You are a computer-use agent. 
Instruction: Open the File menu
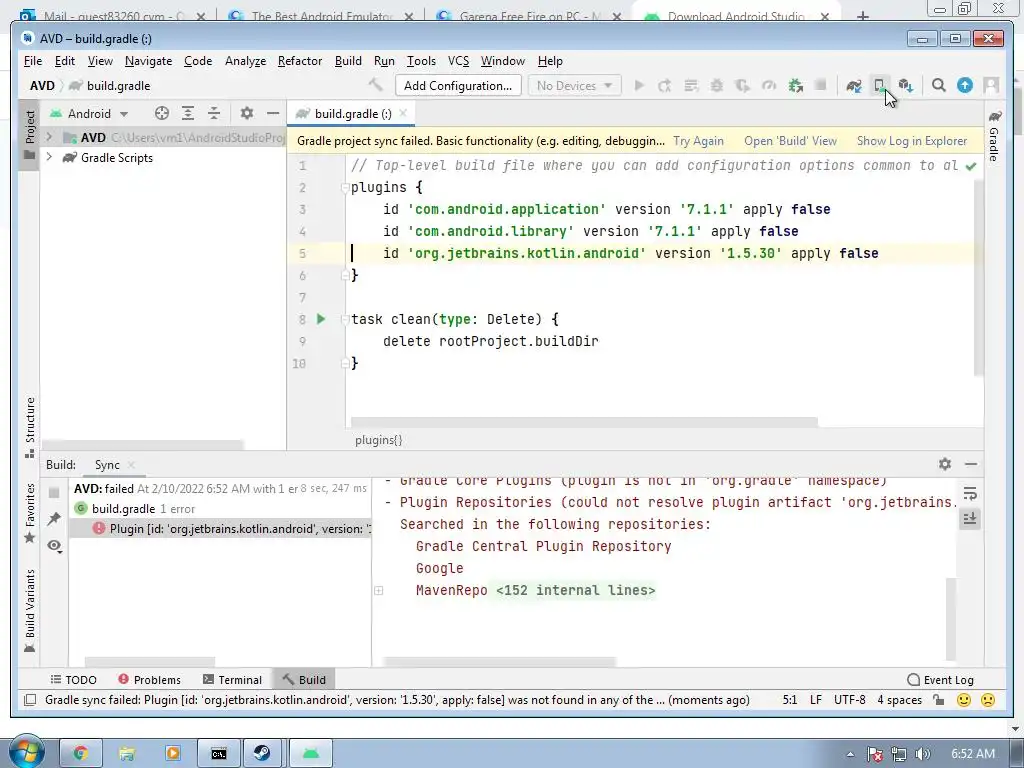[33, 61]
